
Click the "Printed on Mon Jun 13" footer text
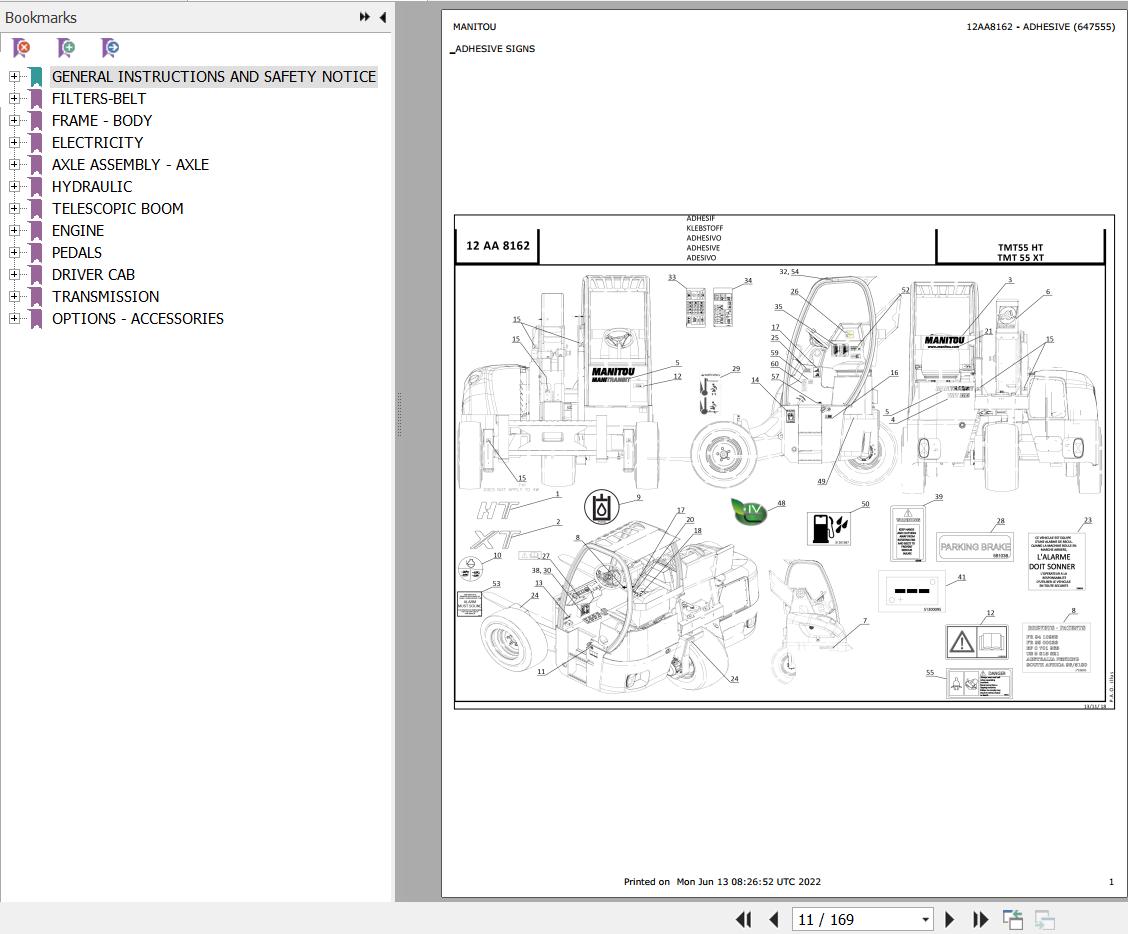[722, 881]
